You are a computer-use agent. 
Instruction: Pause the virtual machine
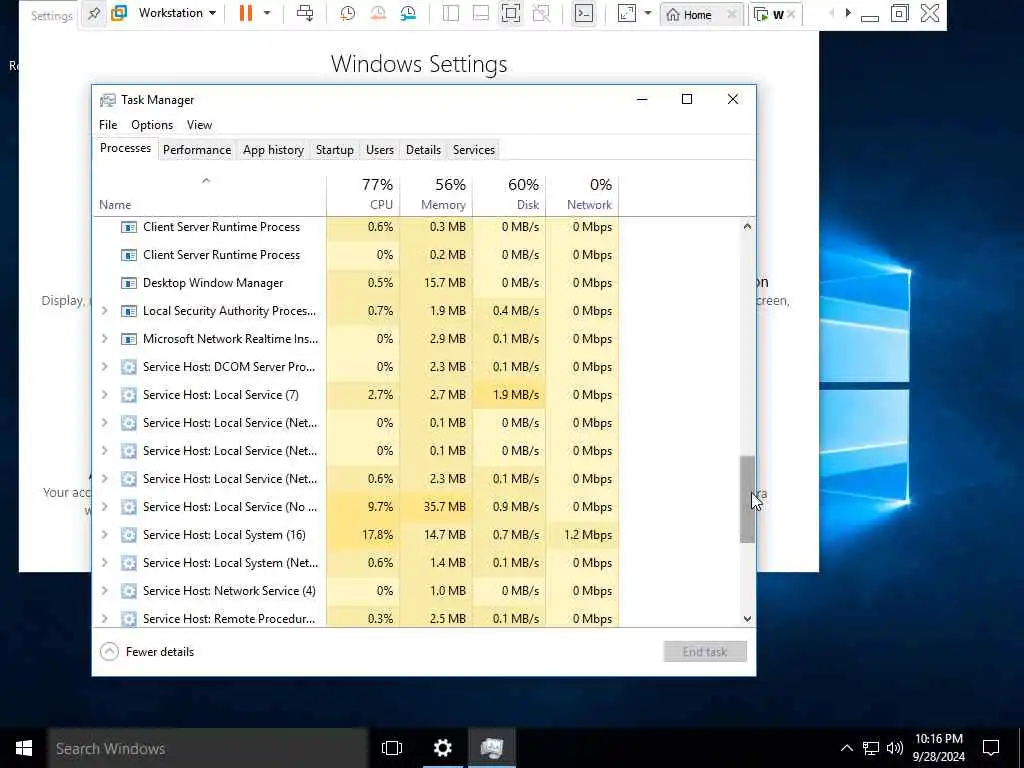246,13
